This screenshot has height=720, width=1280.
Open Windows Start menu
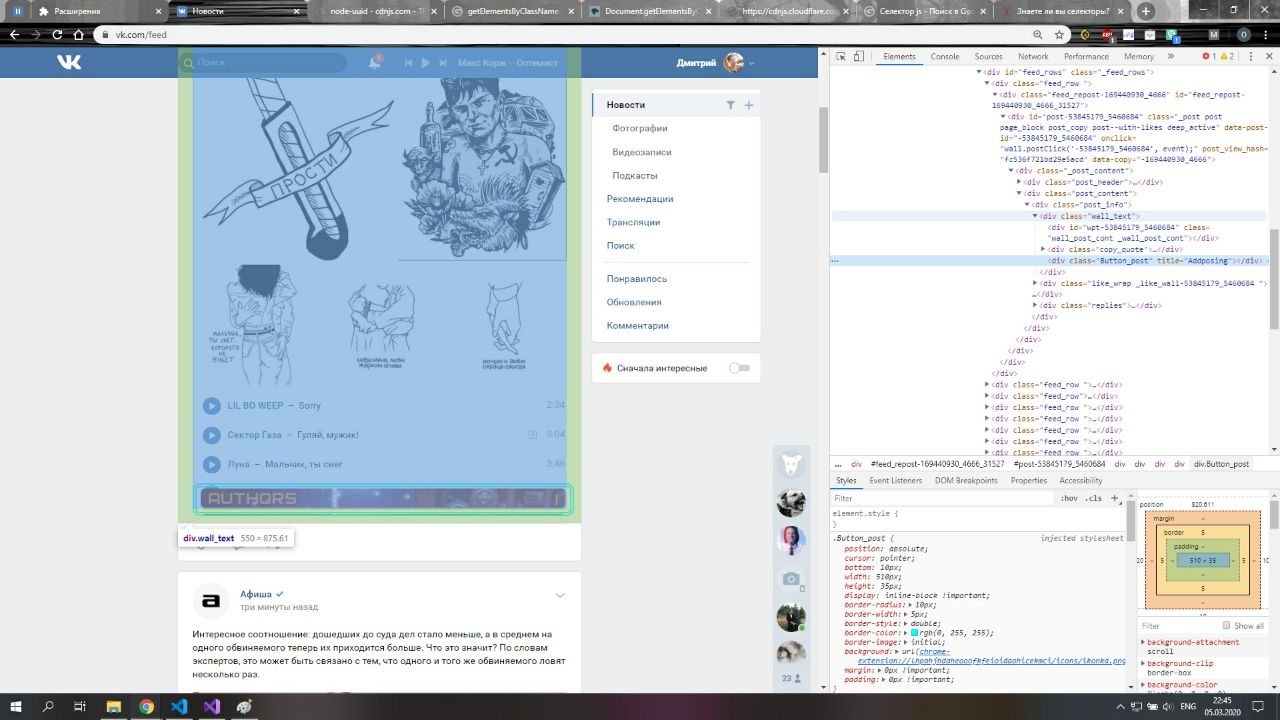click(17, 706)
